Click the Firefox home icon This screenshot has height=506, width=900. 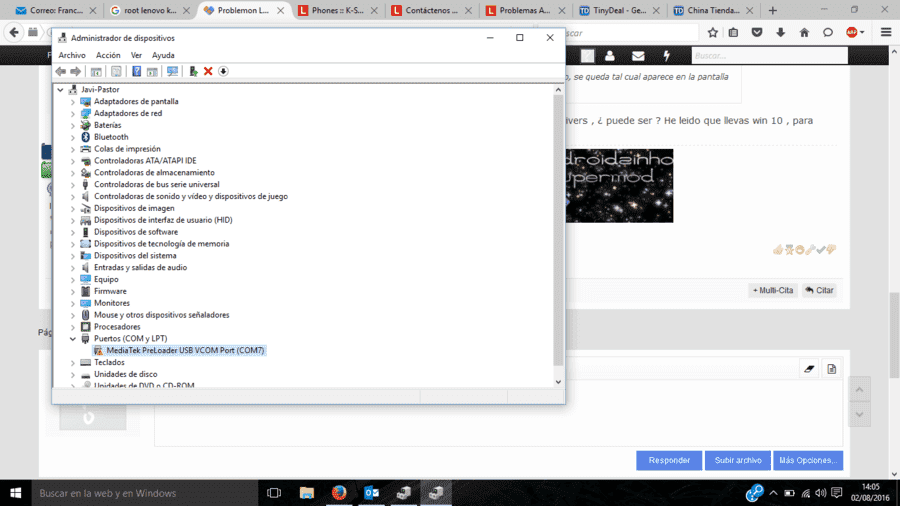pos(804,33)
